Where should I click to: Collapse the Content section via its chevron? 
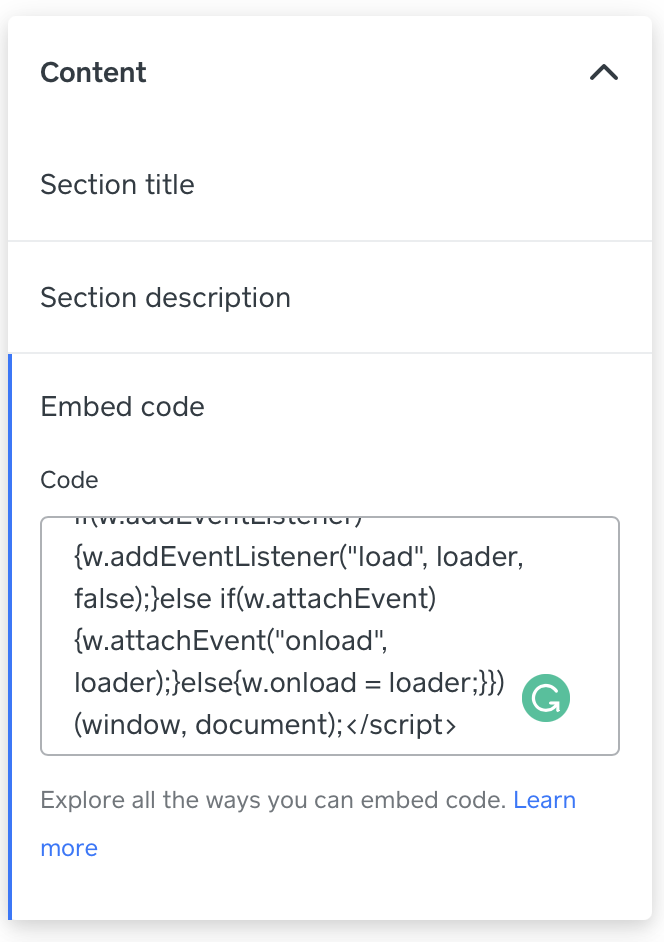pos(603,72)
